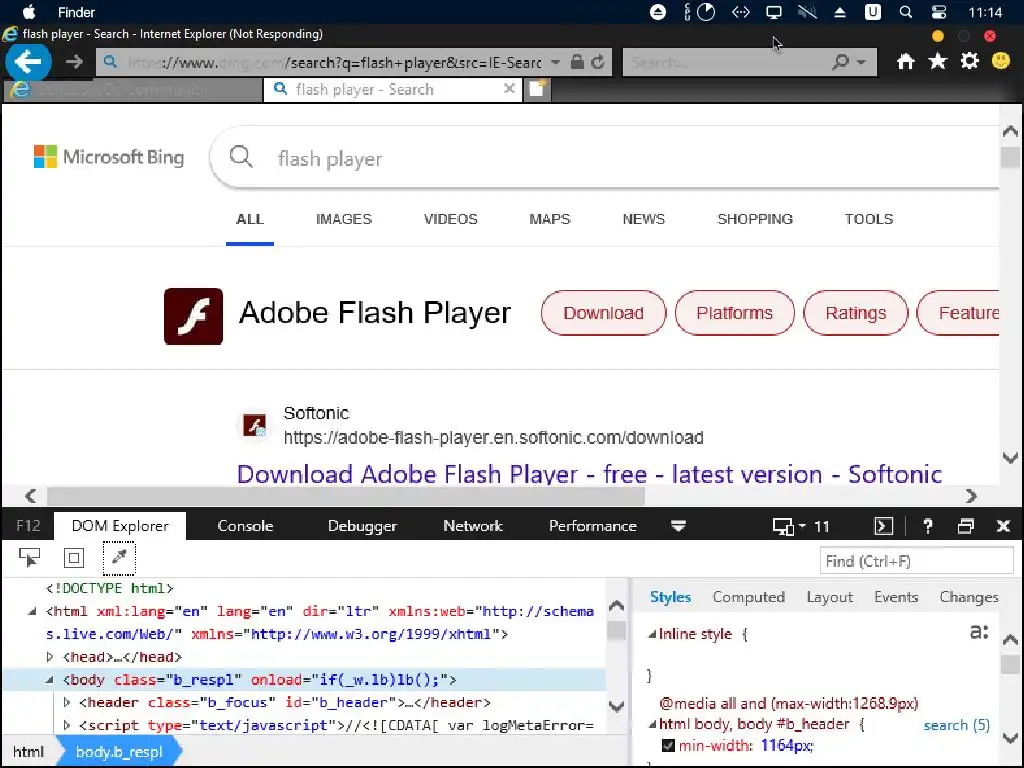Switch to the Console tab
1024x768 pixels.
(245, 526)
